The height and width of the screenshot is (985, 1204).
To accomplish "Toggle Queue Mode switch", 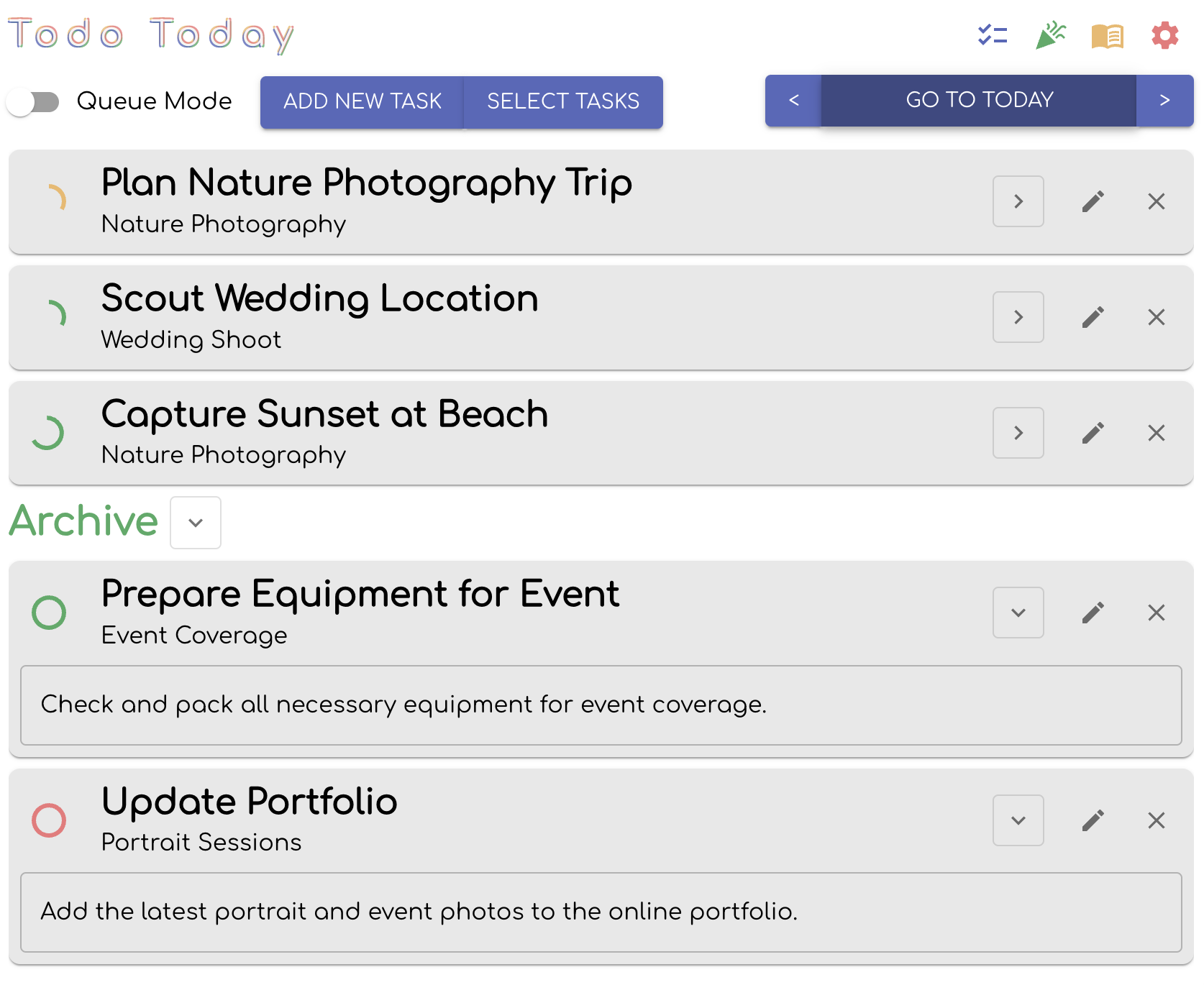I will point(33,101).
